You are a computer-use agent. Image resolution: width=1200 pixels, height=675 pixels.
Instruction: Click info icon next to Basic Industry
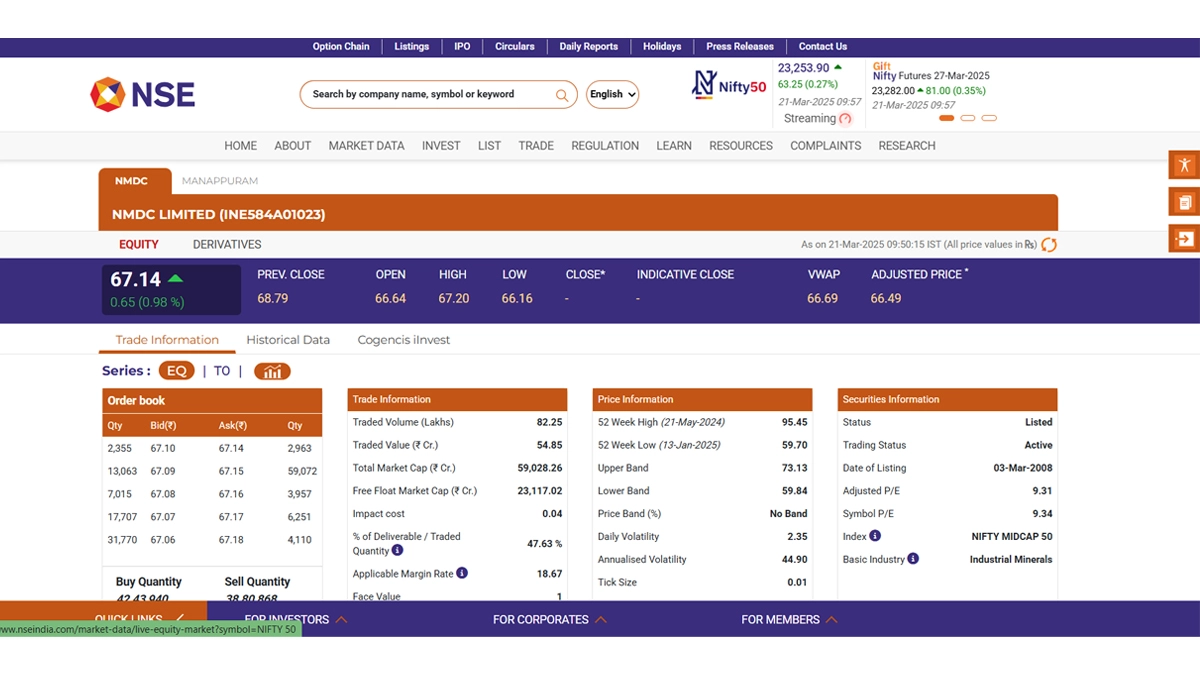(x=913, y=559)
